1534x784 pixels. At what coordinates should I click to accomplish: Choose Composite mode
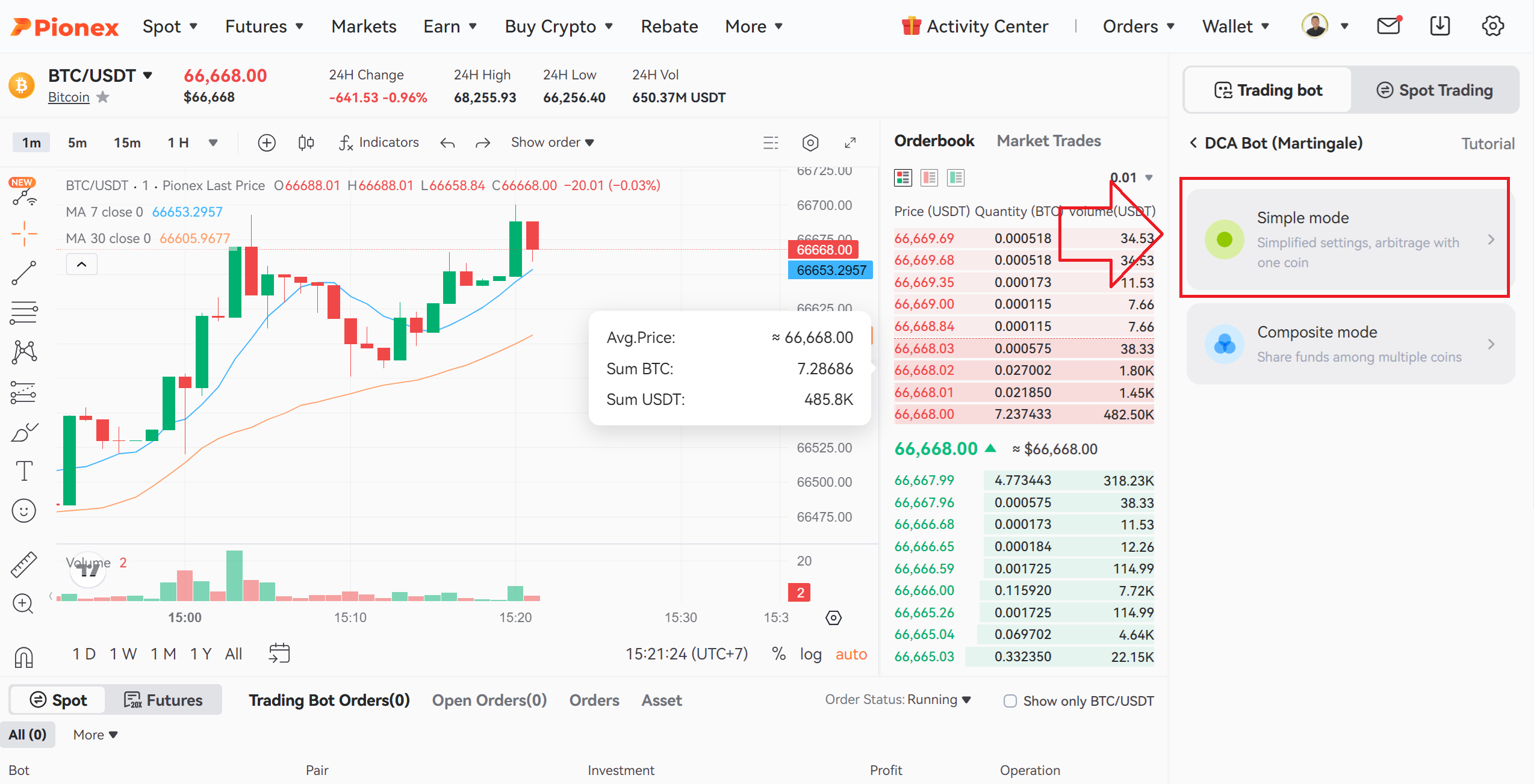[x=1350, y=344]
